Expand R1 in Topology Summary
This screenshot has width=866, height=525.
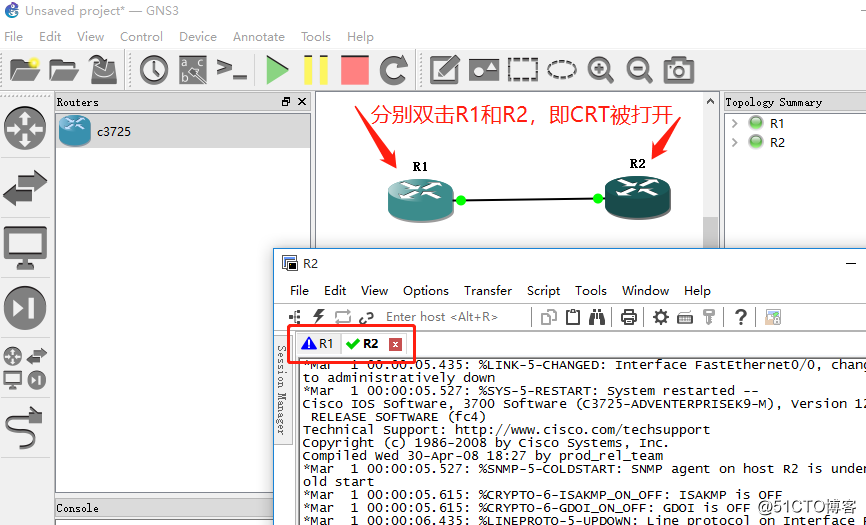click(x=735, y=123)
